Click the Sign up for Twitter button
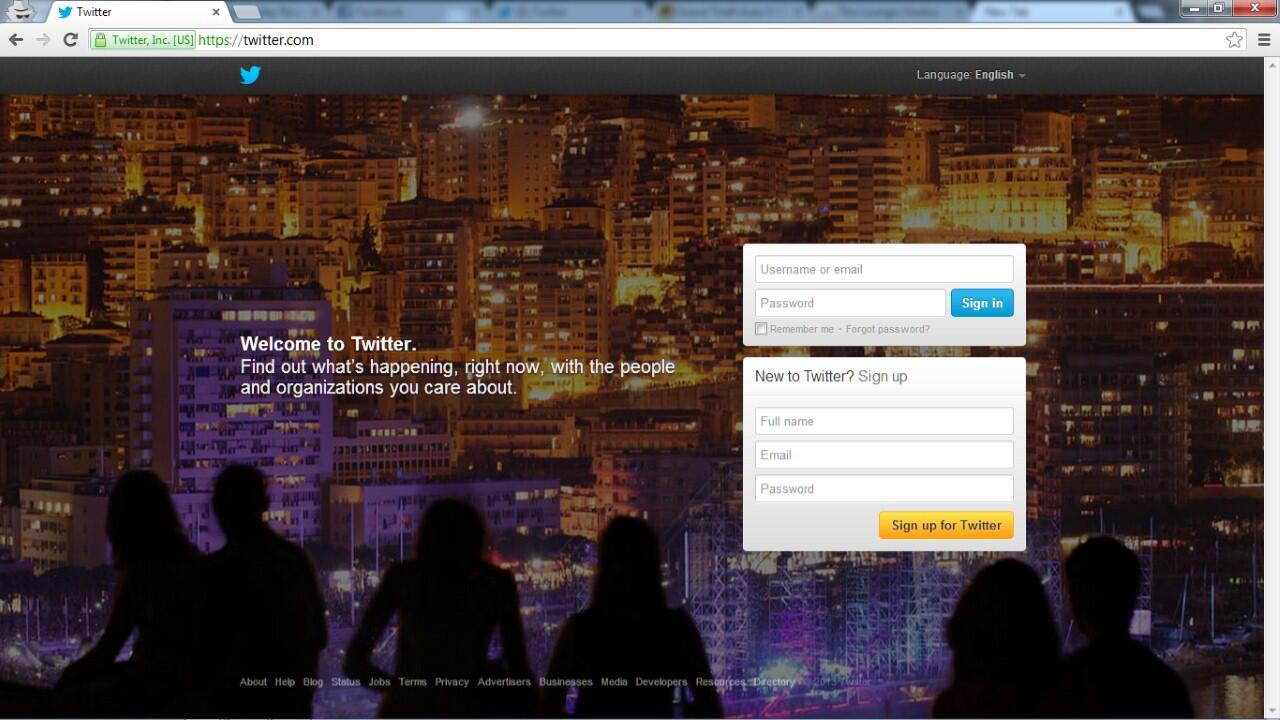 tap(946, 525)
